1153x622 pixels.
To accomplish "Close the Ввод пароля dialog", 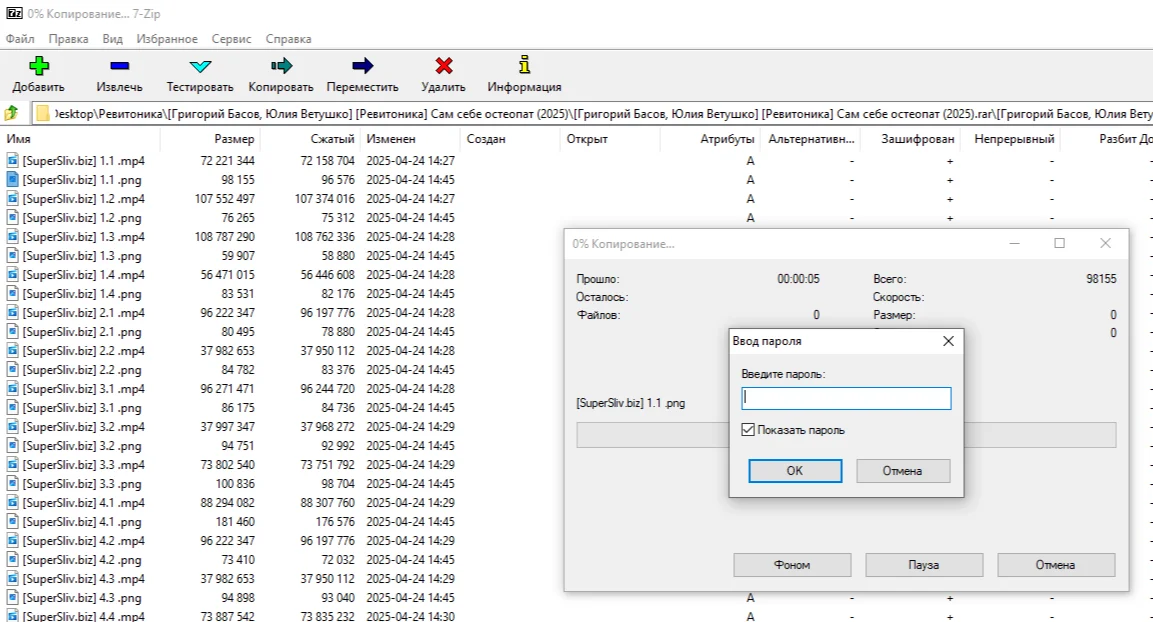I will [x=948, y=341].
